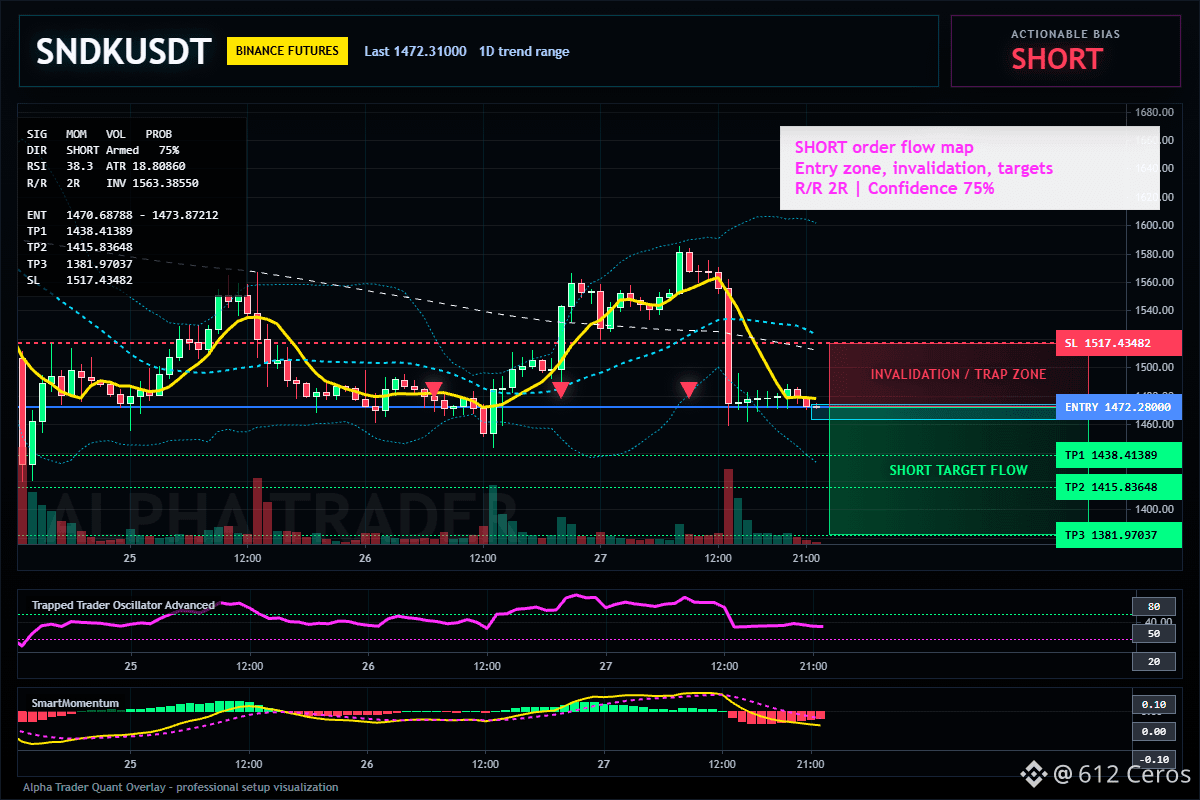Click the 1D trend range label
1200x800 pixels.
[x=524, y=51]
